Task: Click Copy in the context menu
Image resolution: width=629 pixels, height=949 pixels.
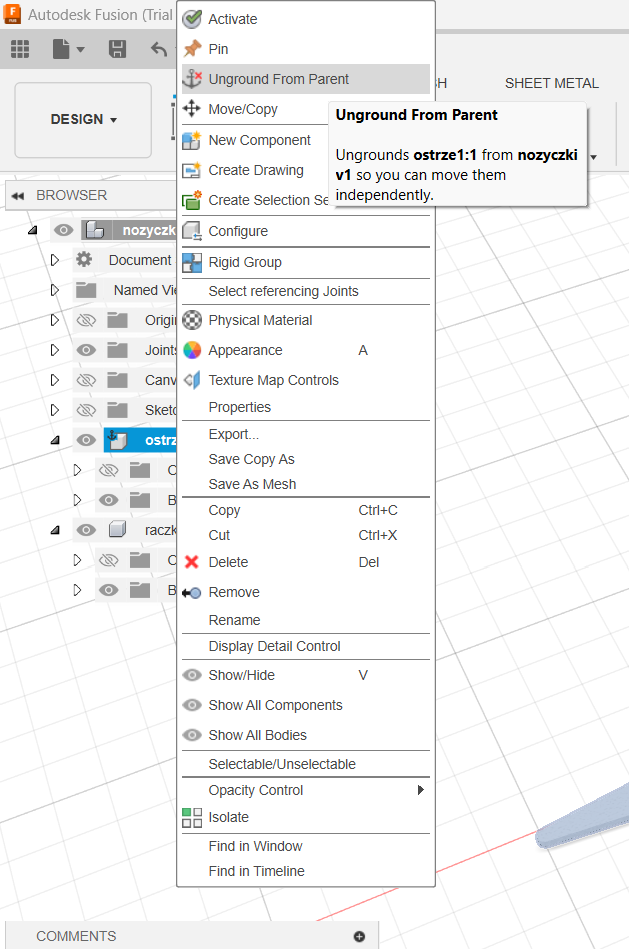Action: pos(225,510)
